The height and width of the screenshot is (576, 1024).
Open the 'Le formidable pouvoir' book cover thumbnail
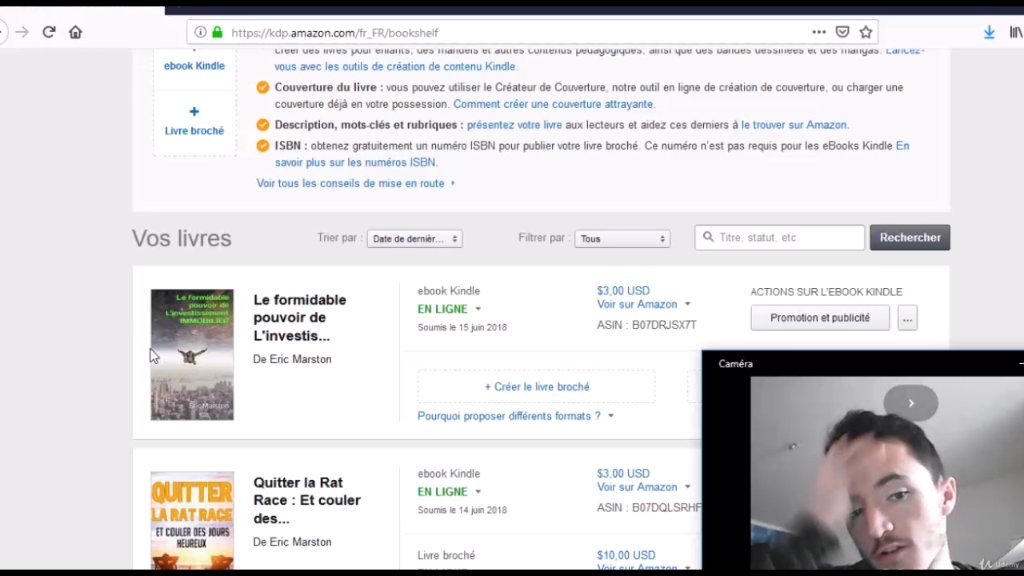(x=192, y=355)
